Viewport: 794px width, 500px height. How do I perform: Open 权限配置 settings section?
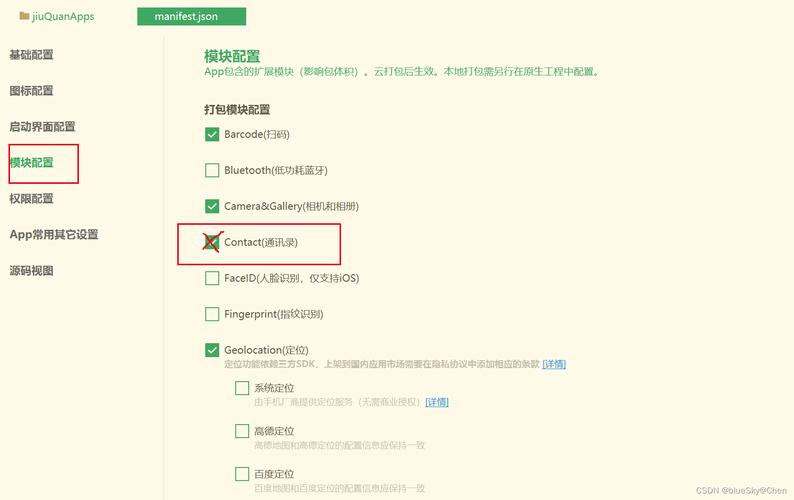[x=31, y=199]
